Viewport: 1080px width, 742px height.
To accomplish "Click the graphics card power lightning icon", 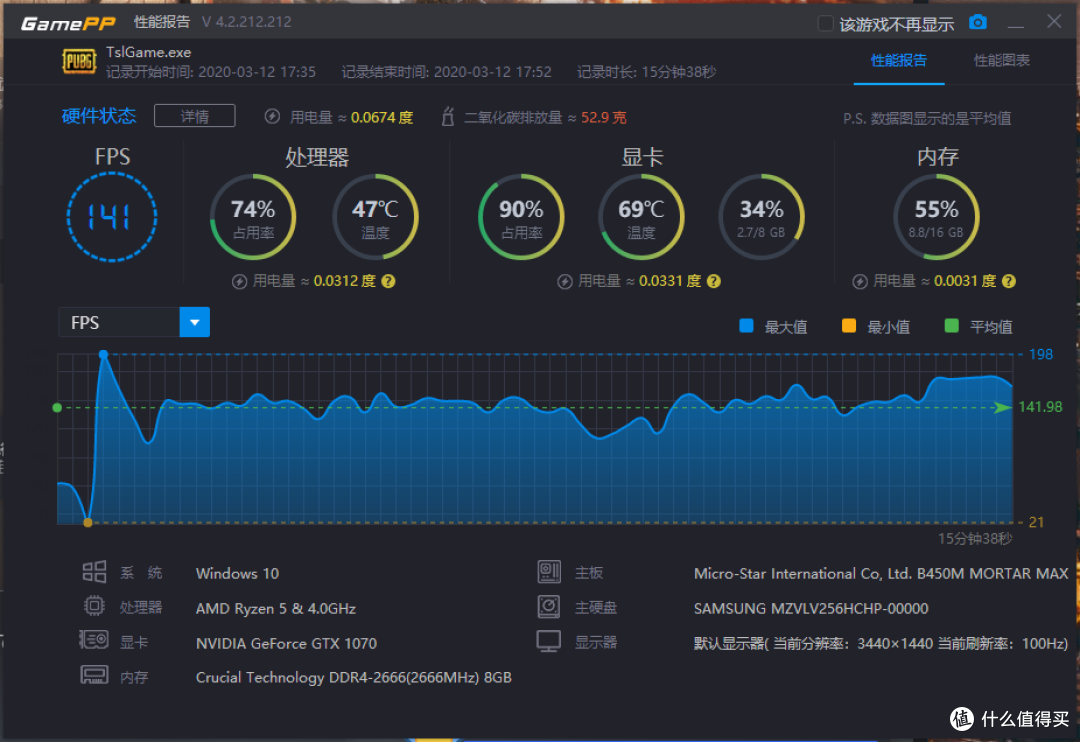I will tap(565, 281).
